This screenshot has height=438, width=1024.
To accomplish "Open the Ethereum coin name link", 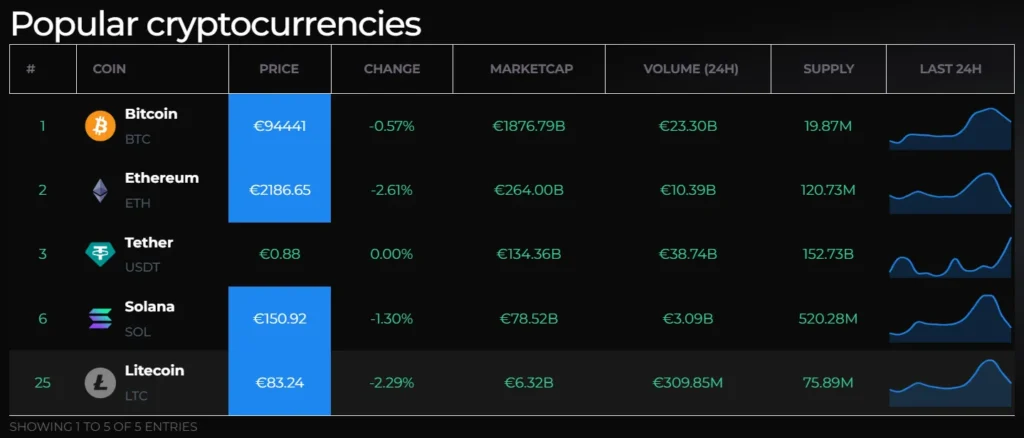I will 162,178.
